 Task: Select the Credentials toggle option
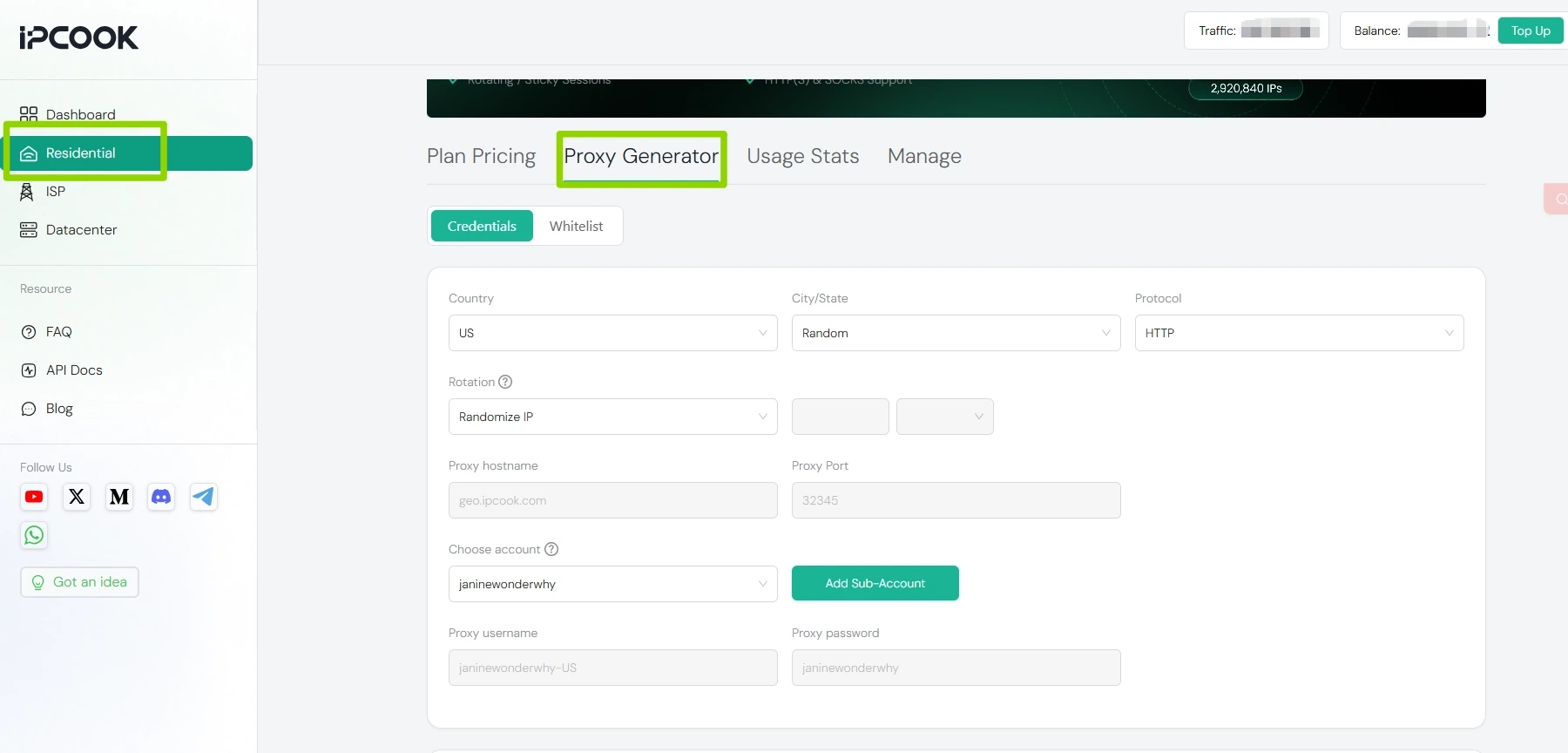tap(482, 226)
